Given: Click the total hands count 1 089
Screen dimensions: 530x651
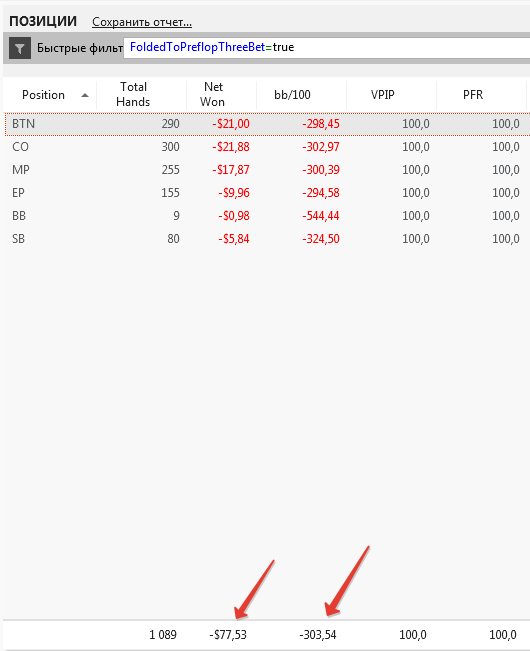Looking at the screenshot, I should 163,635.
